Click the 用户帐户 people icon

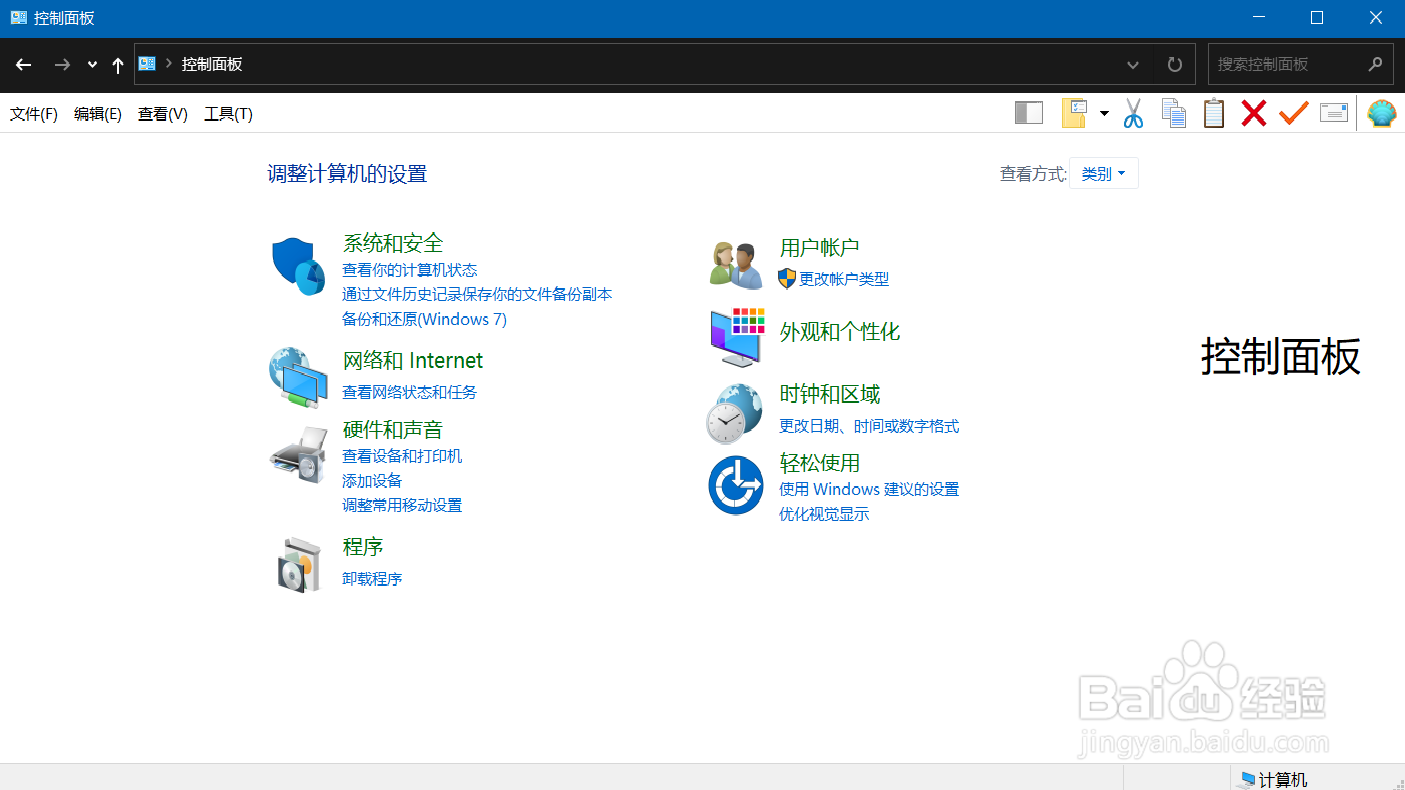[735, 262]
